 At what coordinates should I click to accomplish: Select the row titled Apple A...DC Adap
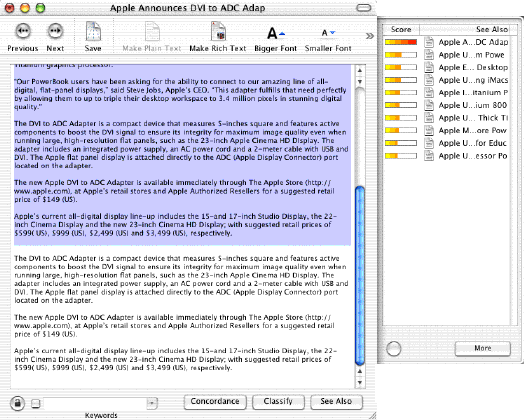pos(446,42)
